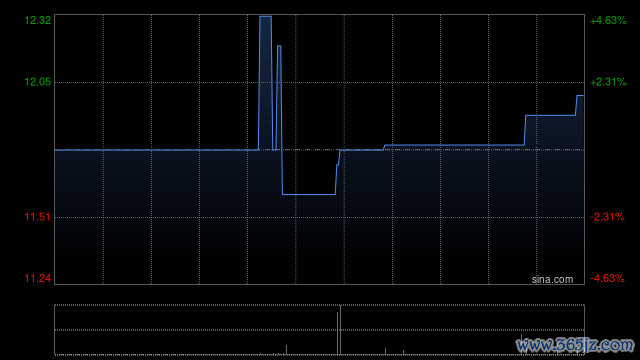Click the slightly raised middle plateau of the price line
This screenshot has height=360, width=640.
click(454, 145)
